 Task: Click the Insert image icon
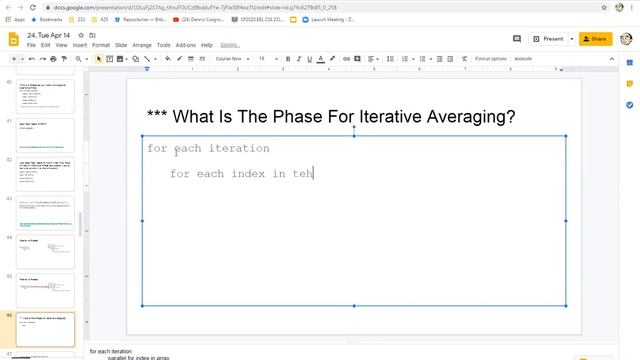(120, 59)
